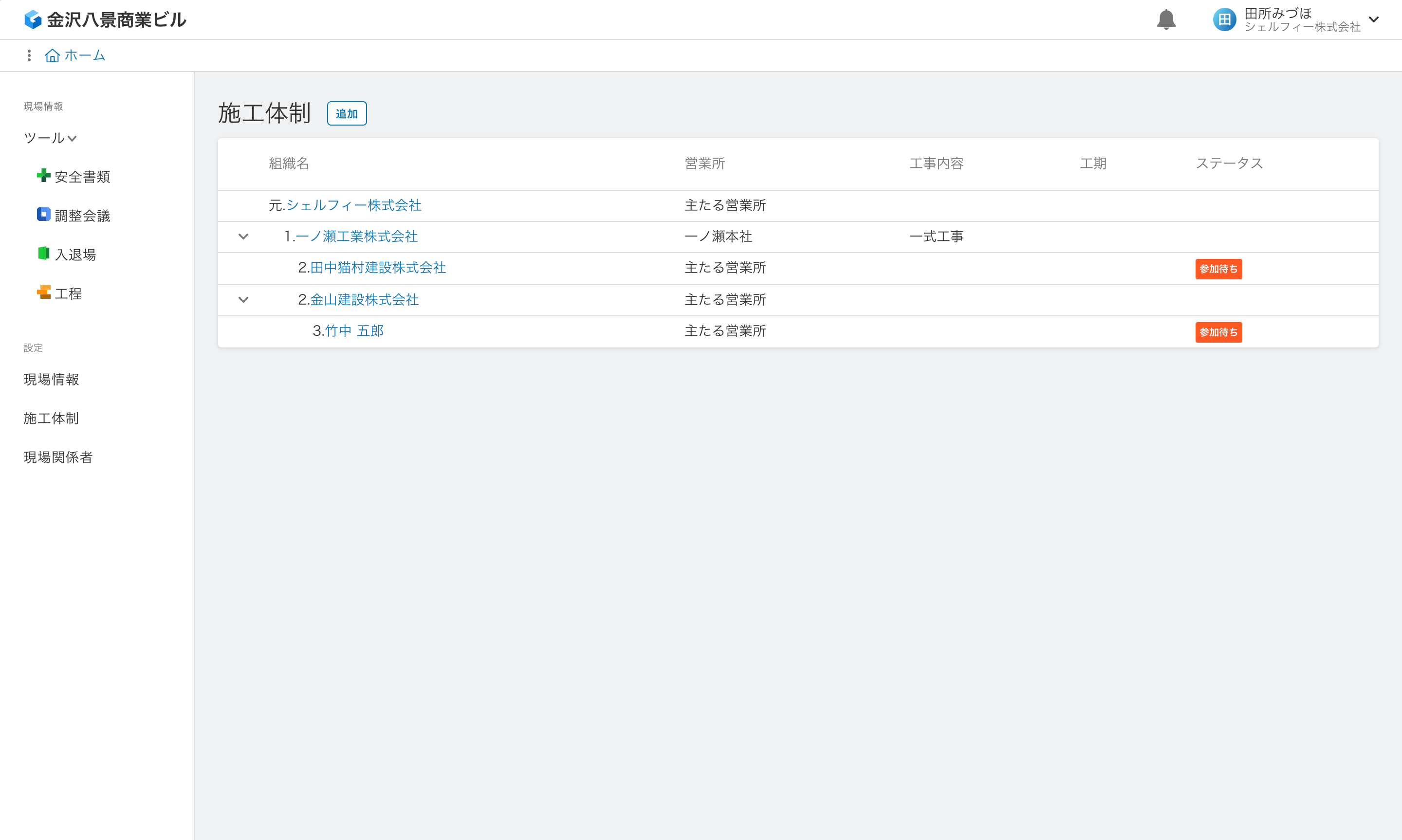Click the three-dot menu beside Home
This screenshot has width=1402, height=840.
tap(29, 55)
